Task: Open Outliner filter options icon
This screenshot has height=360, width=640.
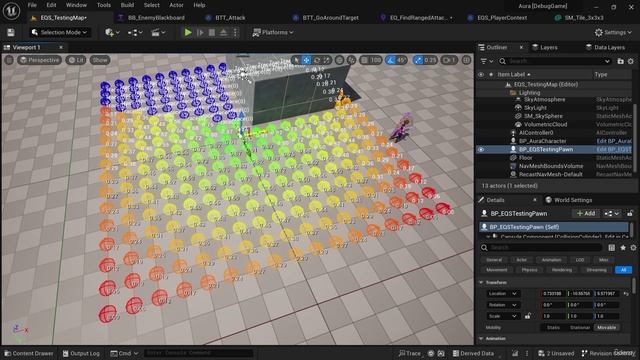Action: pyautogui.click(x=486, y=61)
